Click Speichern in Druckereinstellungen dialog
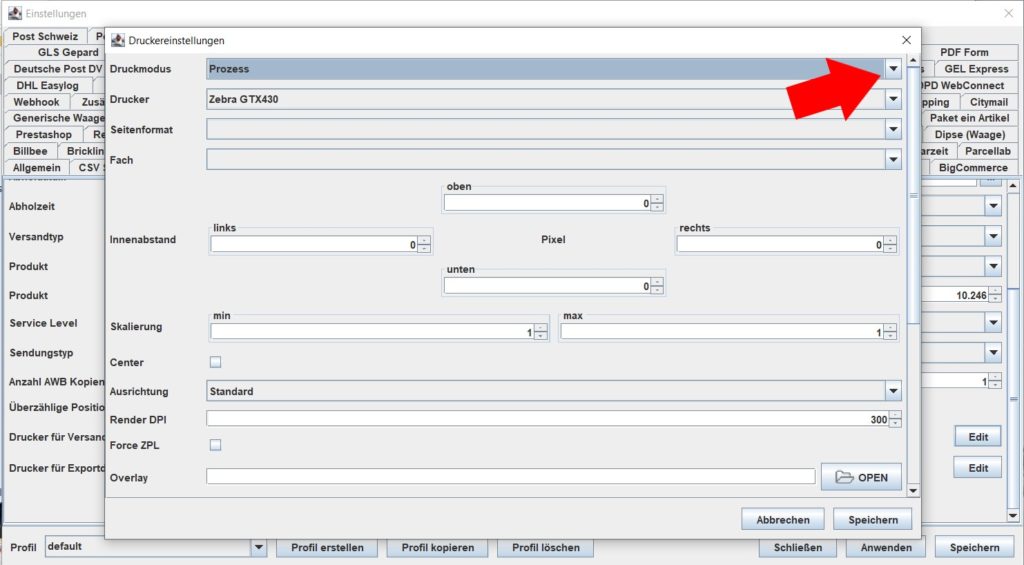The height and width of the screenshot is (565, 1024). pos(872,519)
